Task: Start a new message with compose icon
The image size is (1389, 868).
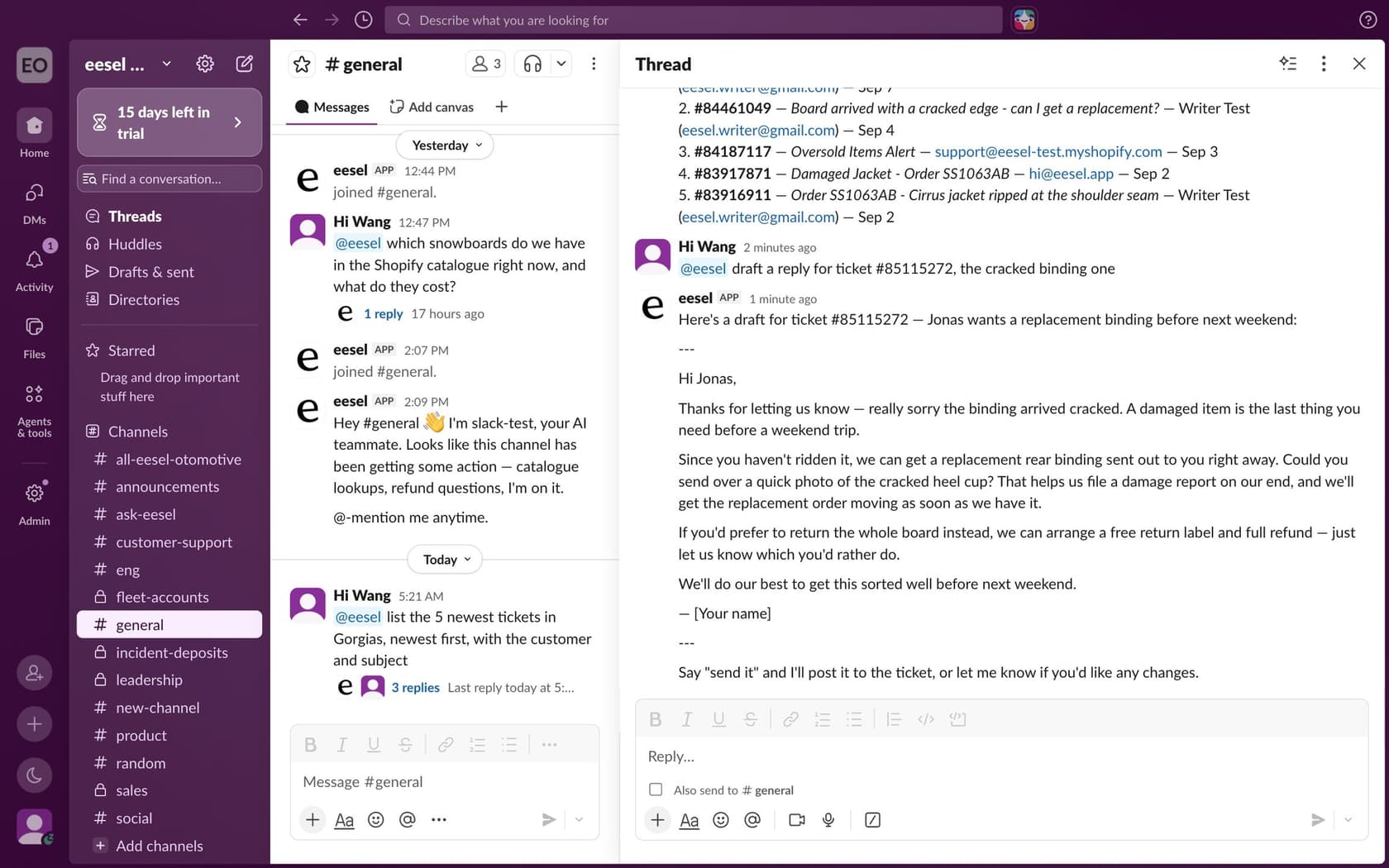Action: [245, 64]
